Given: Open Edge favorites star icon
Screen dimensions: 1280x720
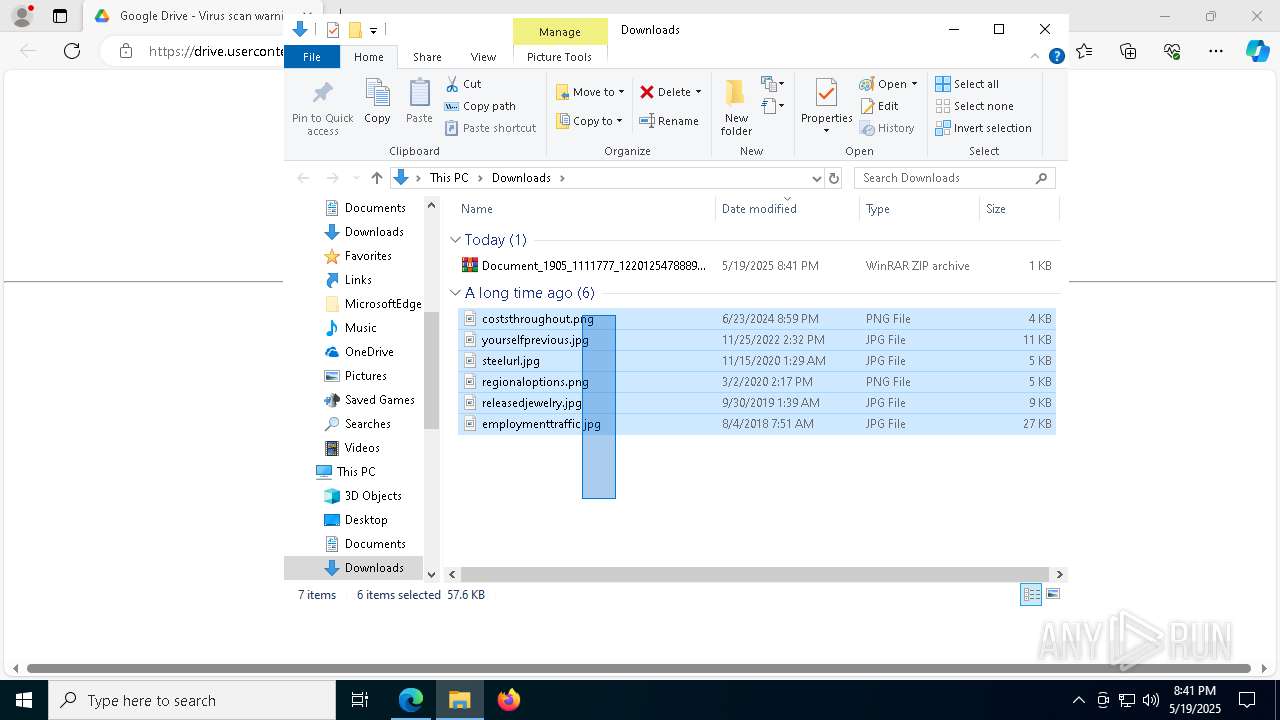Looking at the screenshot, I should (1085, 51).
